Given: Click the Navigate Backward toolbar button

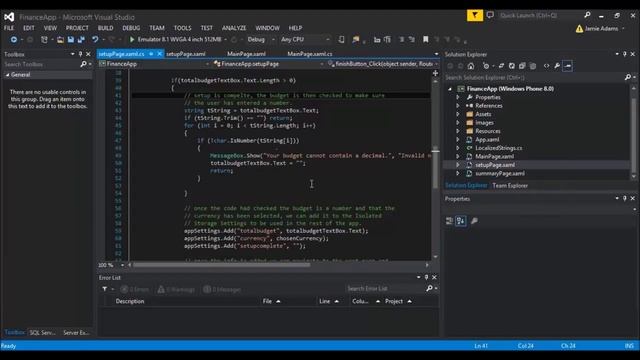Looking at the screenshot, I should tap(13, 40).
